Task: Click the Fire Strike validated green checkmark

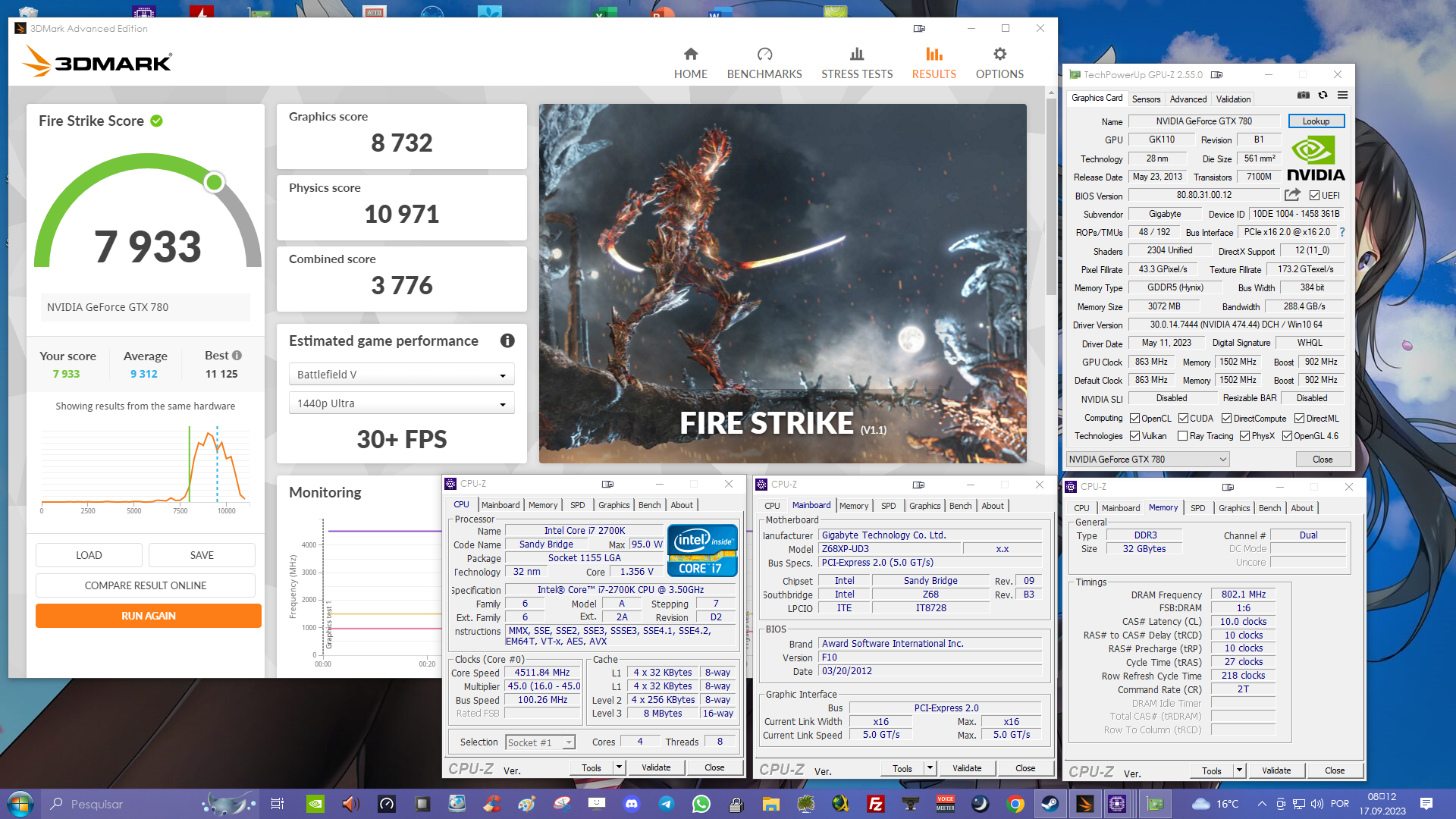Action: [x=156, y=121]
